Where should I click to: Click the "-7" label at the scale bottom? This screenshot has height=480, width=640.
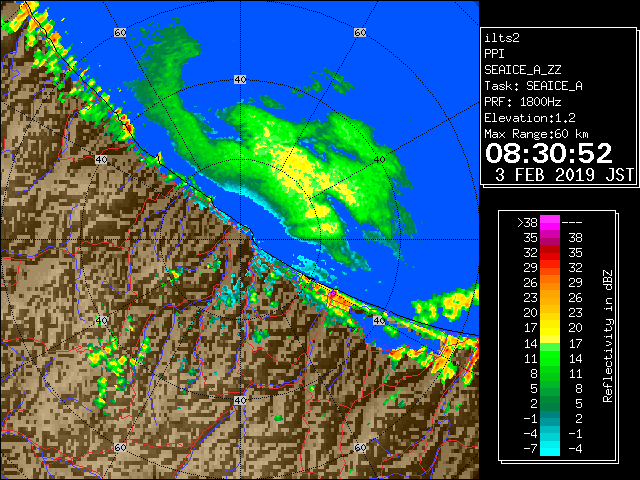(530, 448)
